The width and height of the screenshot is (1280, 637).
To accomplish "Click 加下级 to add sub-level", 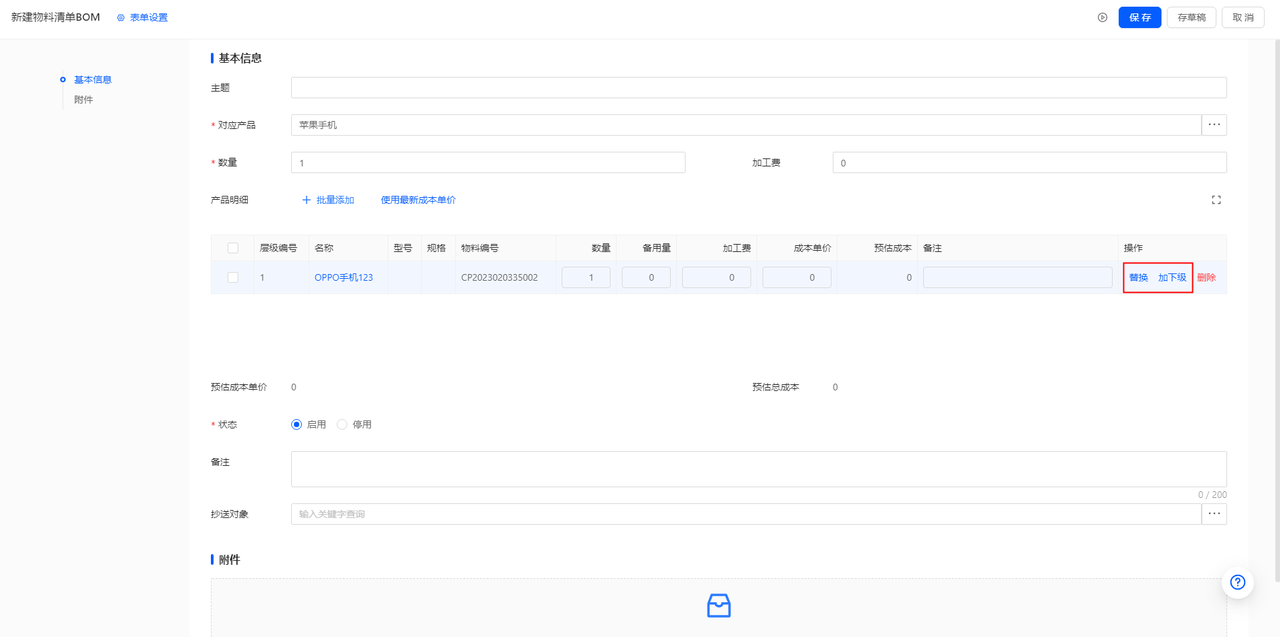I will point(1172,278).
